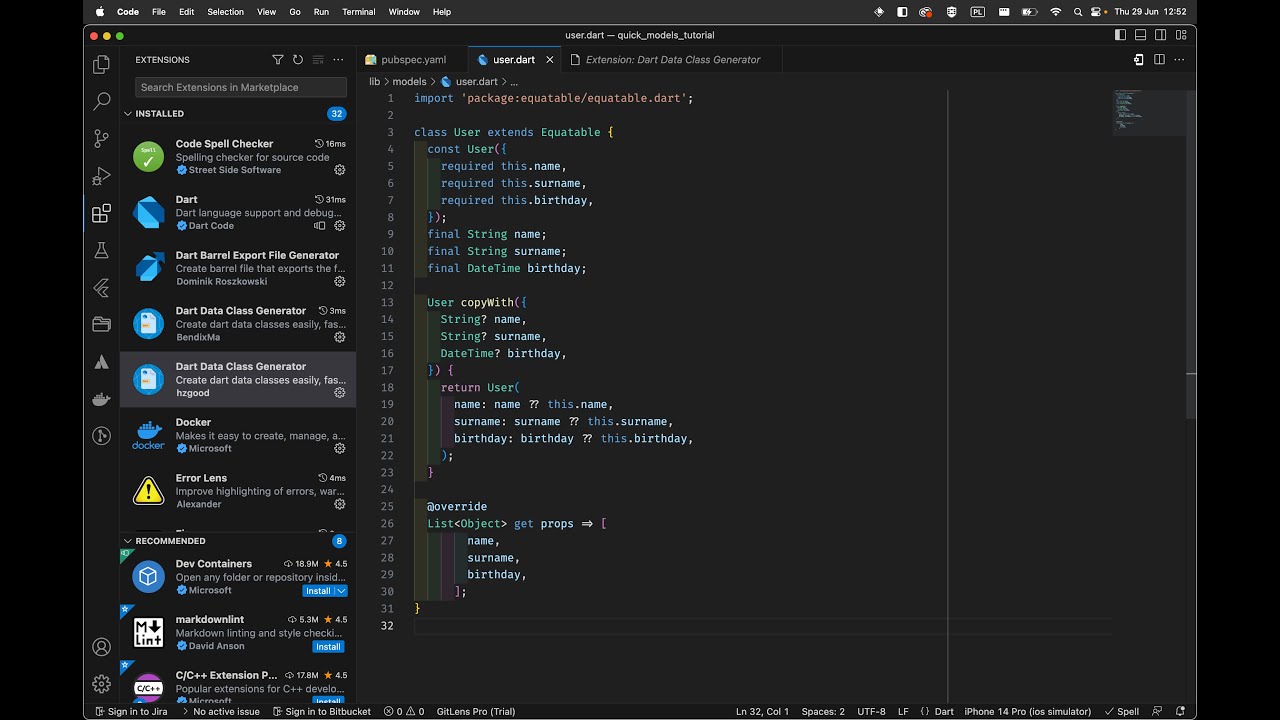This screenshot has height=720, width=1280.
Task: Filter extensions with the funnel icon
Action: click(x=278, y=60)
